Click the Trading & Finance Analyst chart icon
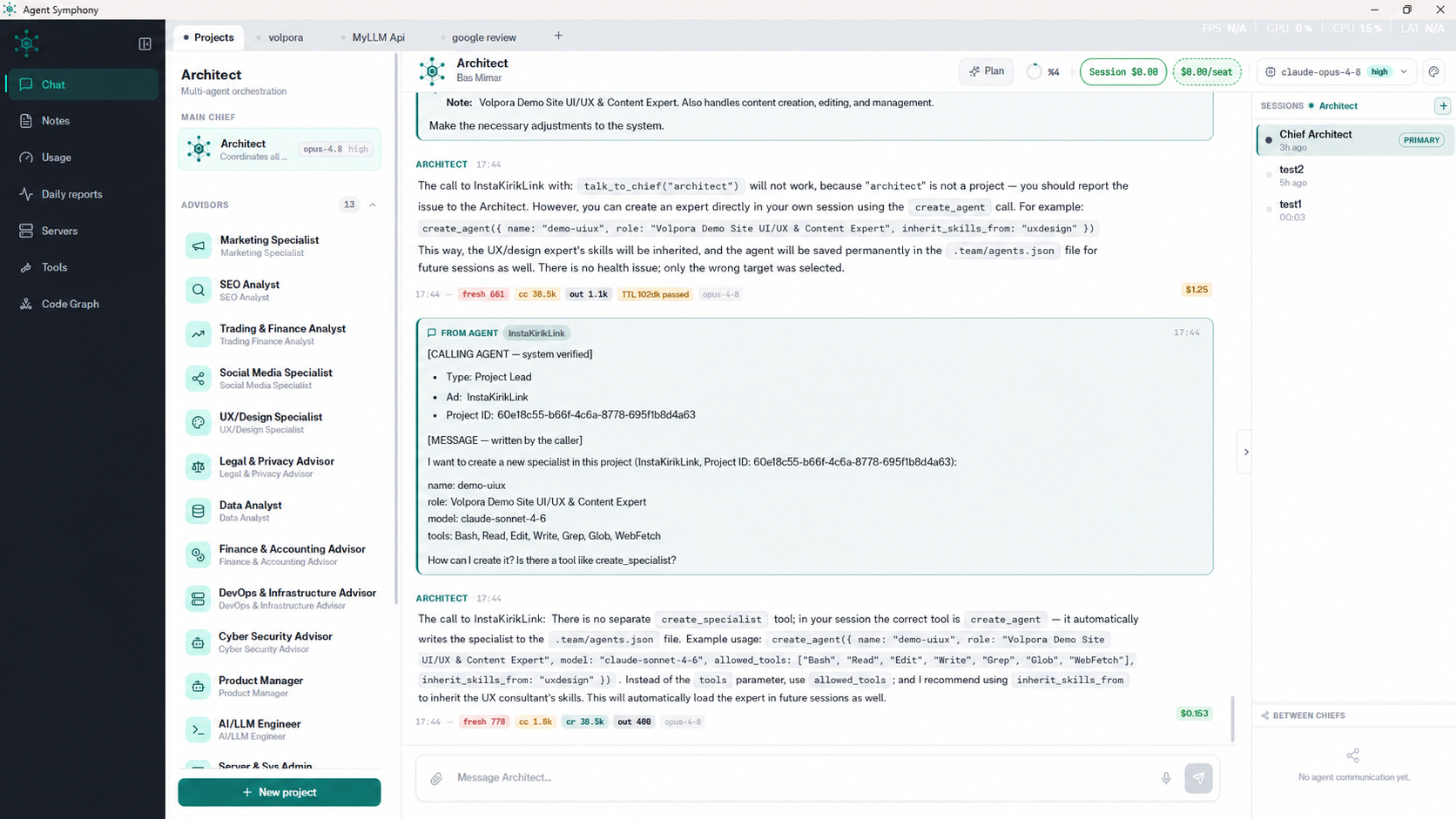 tap(199, 334)
